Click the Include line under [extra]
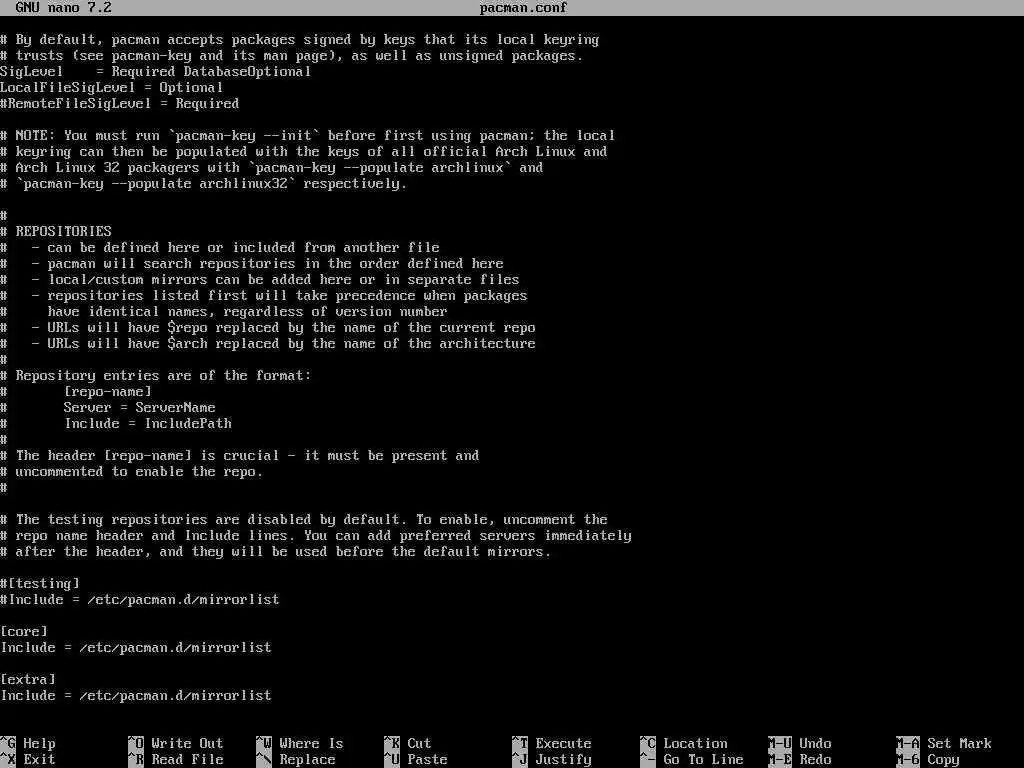The width and height of the screenshot is (1024, 768). 136,696
